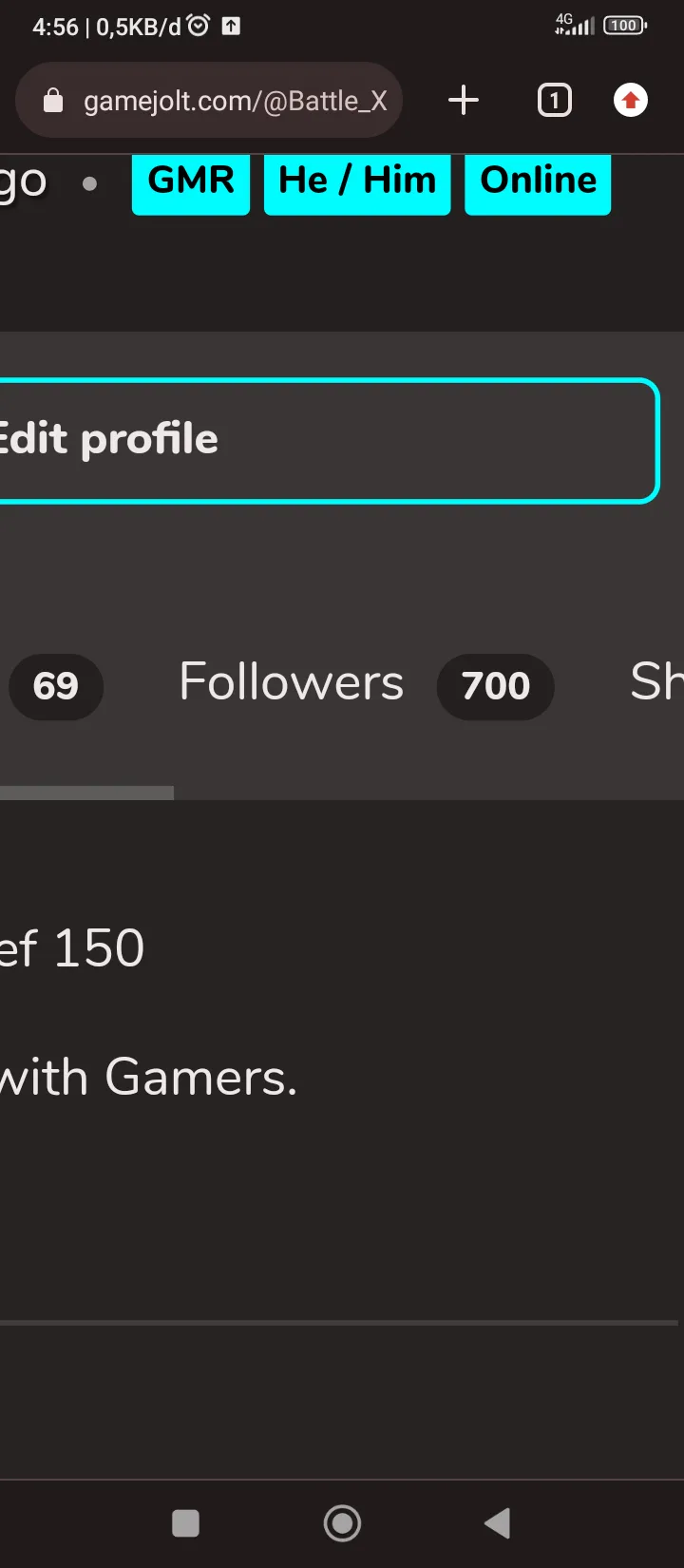The width and height of the screenshot is (684, 1568).
Task: Click the Online status badge
Action: pos(538,181)
